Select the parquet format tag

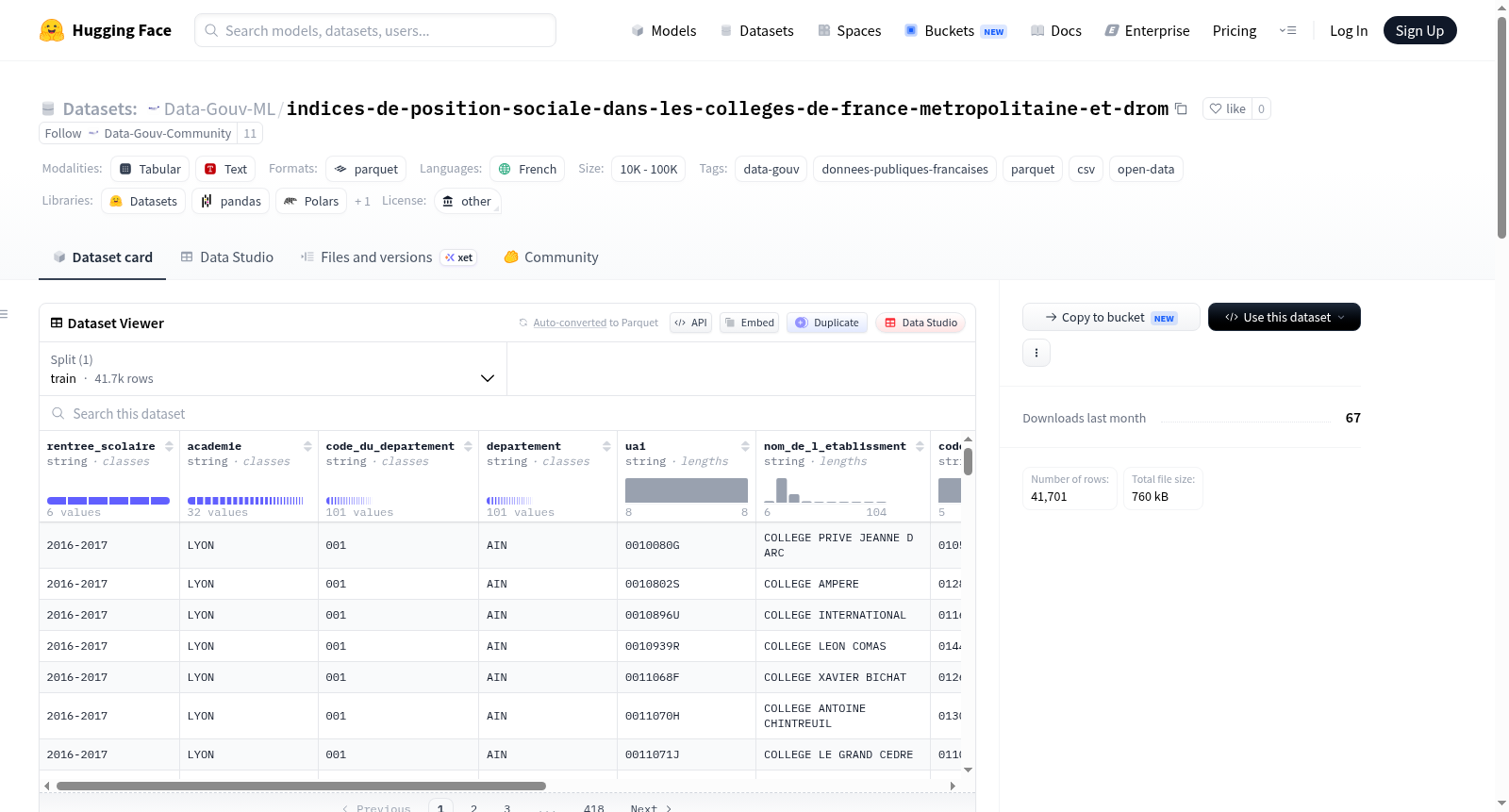point(366,169)
